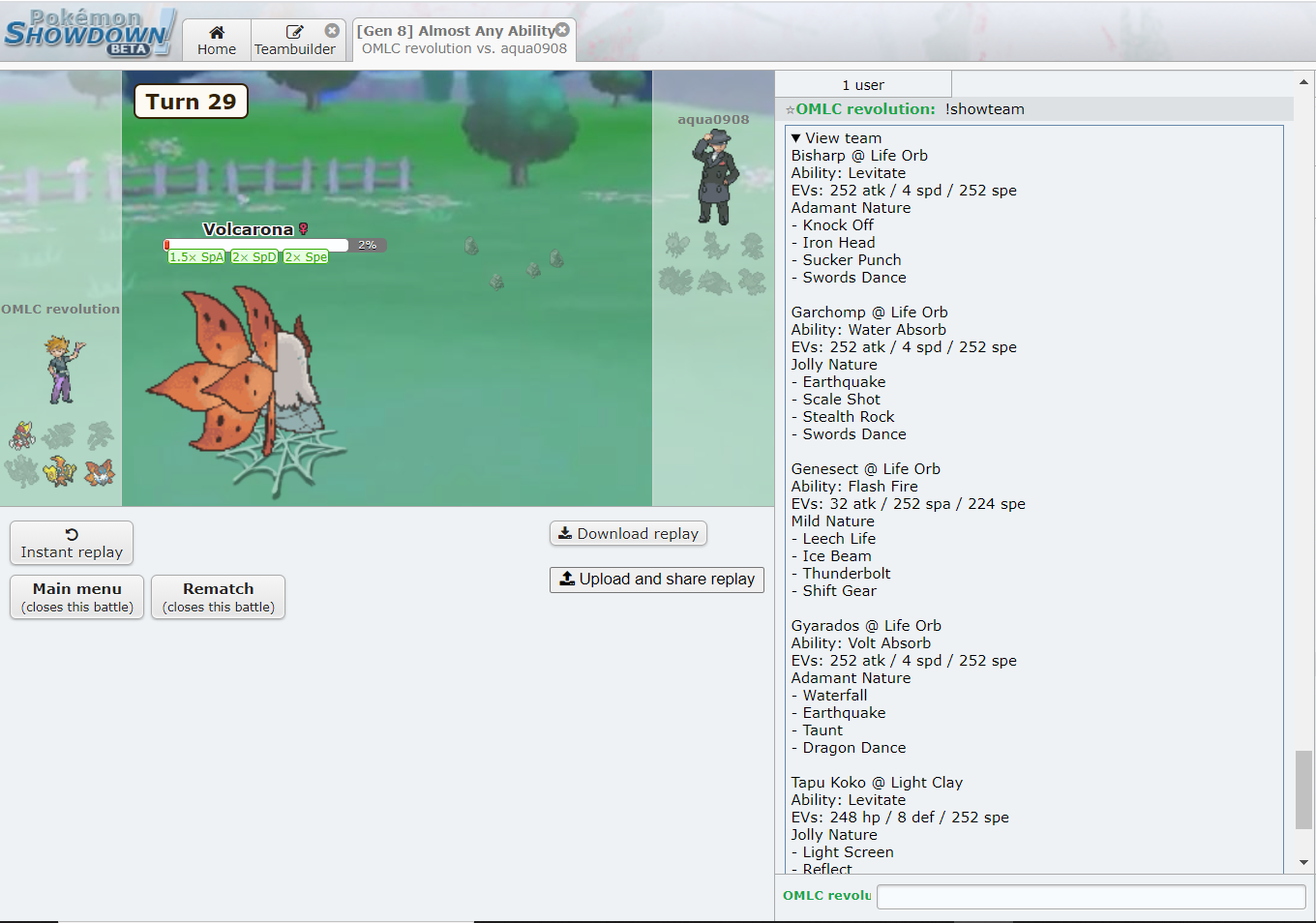Click the fainted Genesect team icon
Screen dimensions: 1316x923
click(99, 436)
